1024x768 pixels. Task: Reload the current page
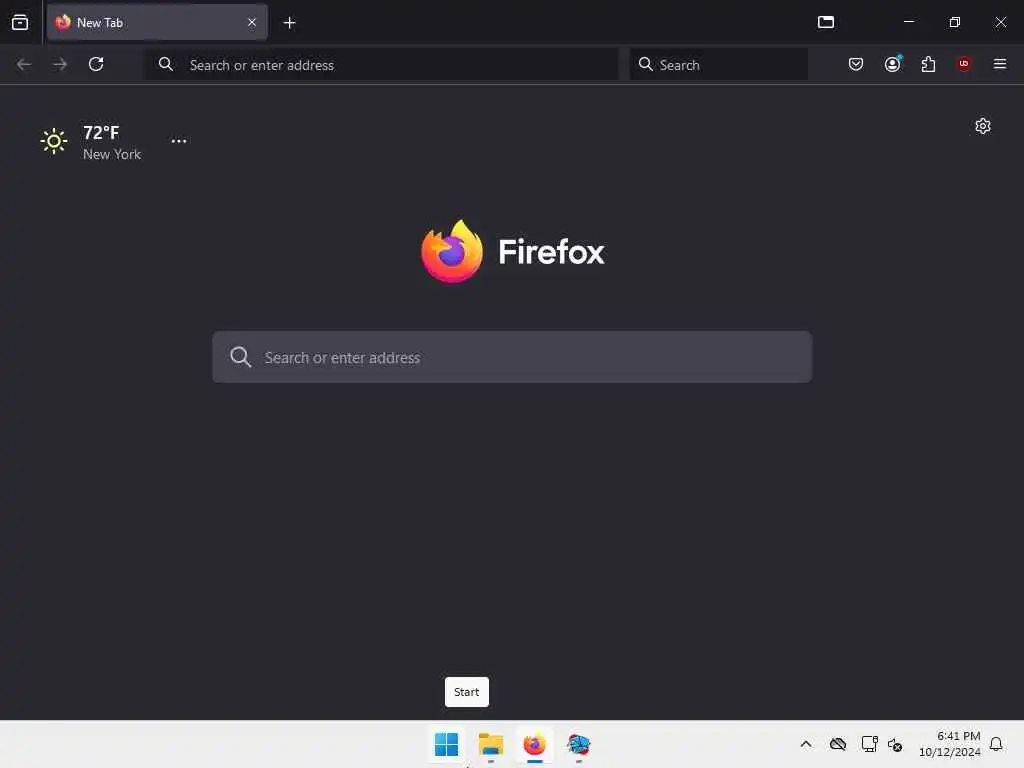(x=96, y=64)
